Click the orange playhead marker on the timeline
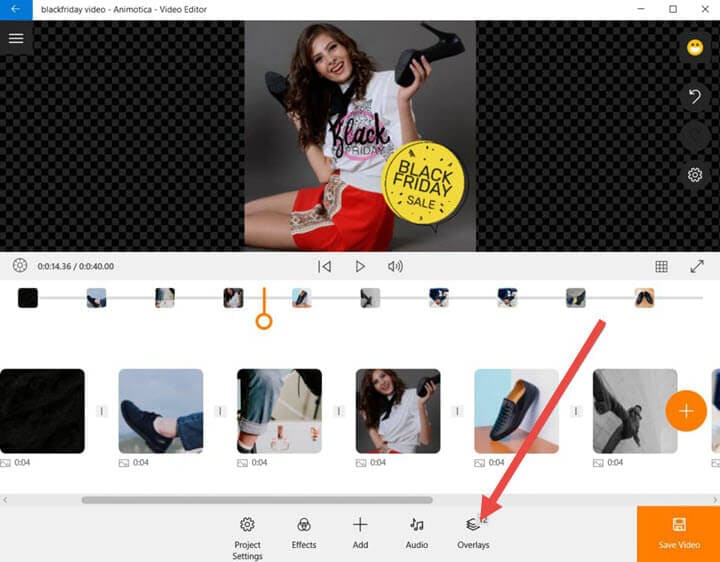Viewport: 720px width, 562px height. pos(264,320)
